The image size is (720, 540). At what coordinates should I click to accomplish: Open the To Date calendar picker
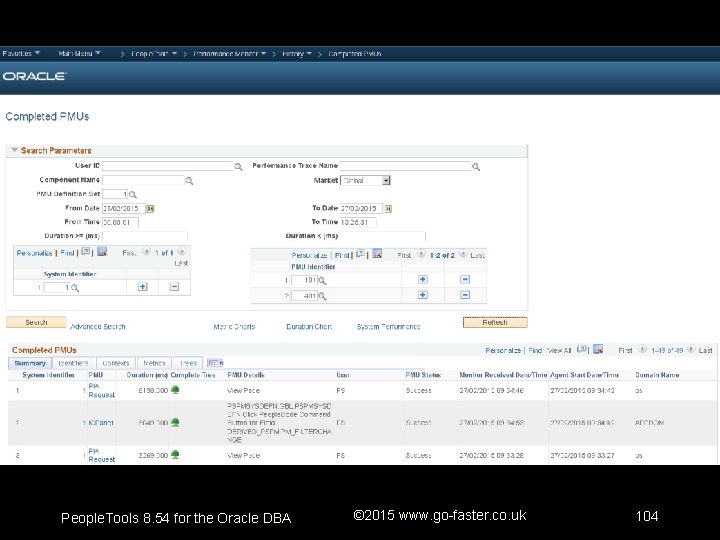(388, 208)
